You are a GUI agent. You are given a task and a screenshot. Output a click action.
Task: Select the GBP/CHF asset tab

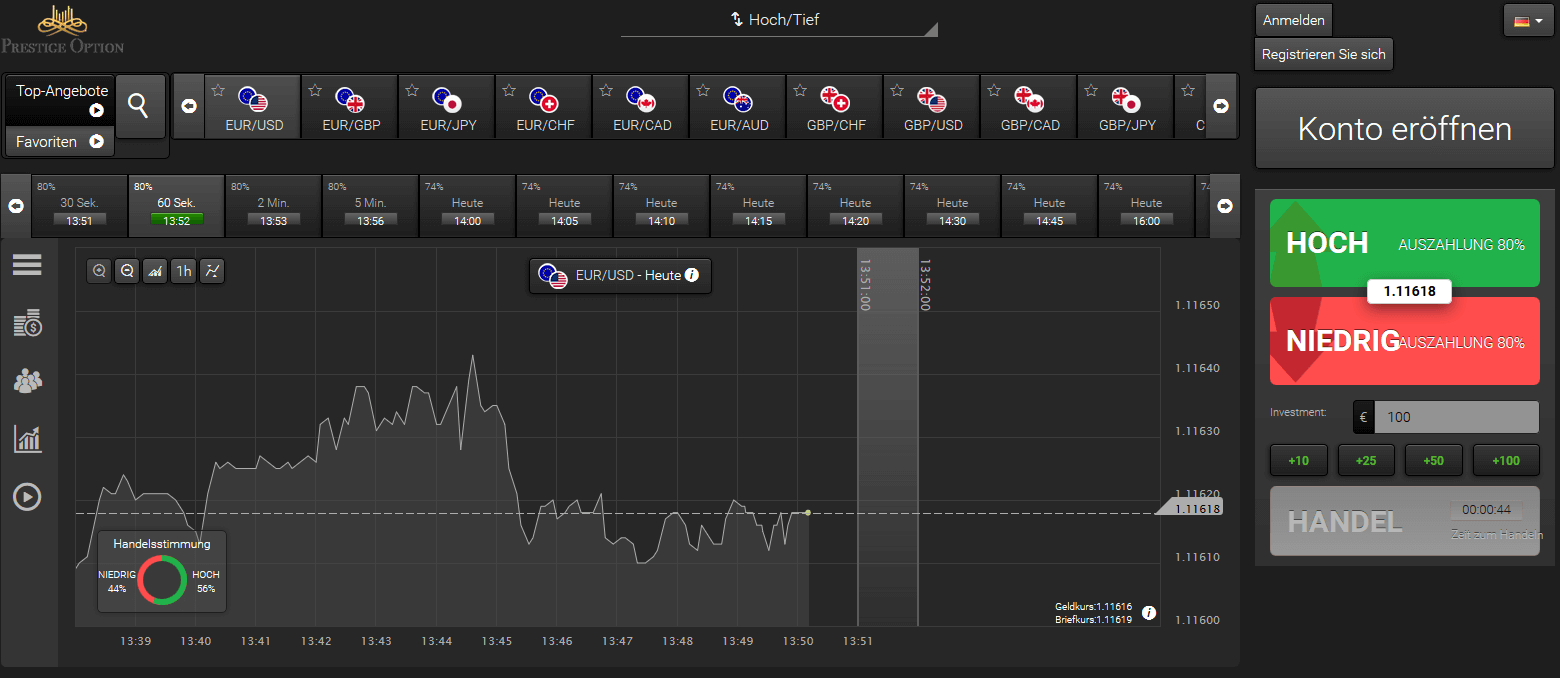point(835,107)
